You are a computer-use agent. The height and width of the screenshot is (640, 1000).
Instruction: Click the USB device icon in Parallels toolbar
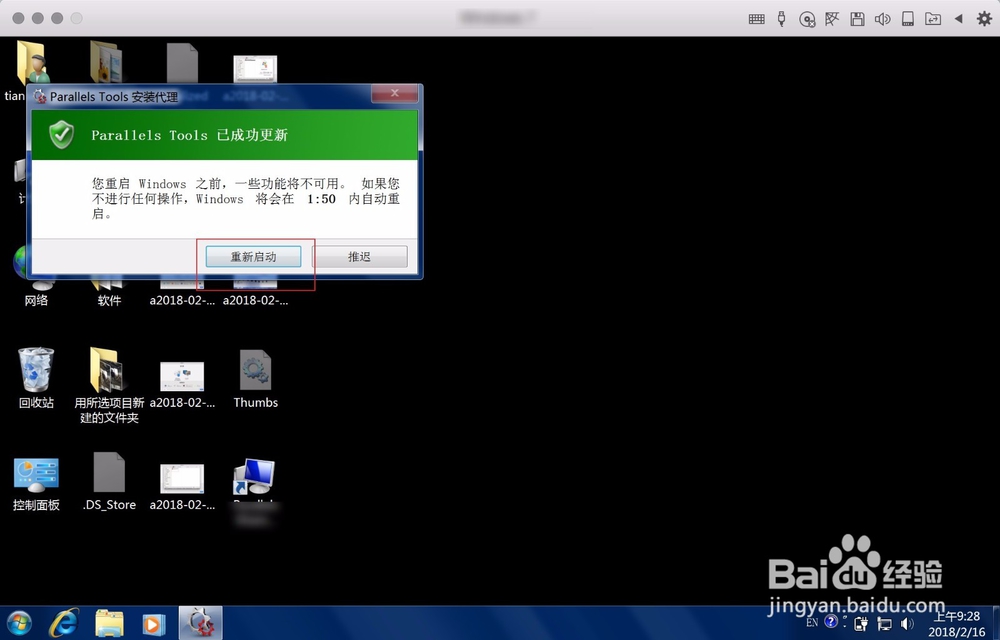tap(782, 18)
